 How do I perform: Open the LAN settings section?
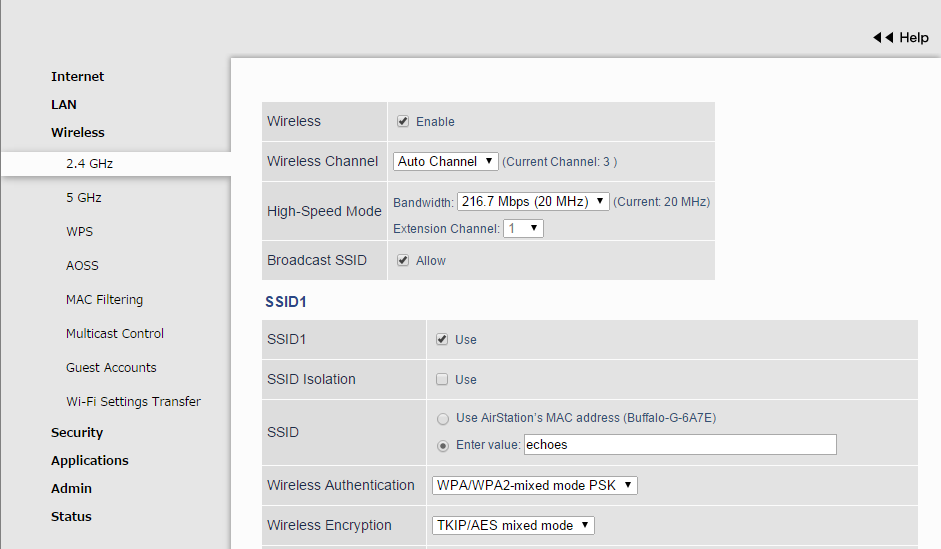tap(64, 104)
